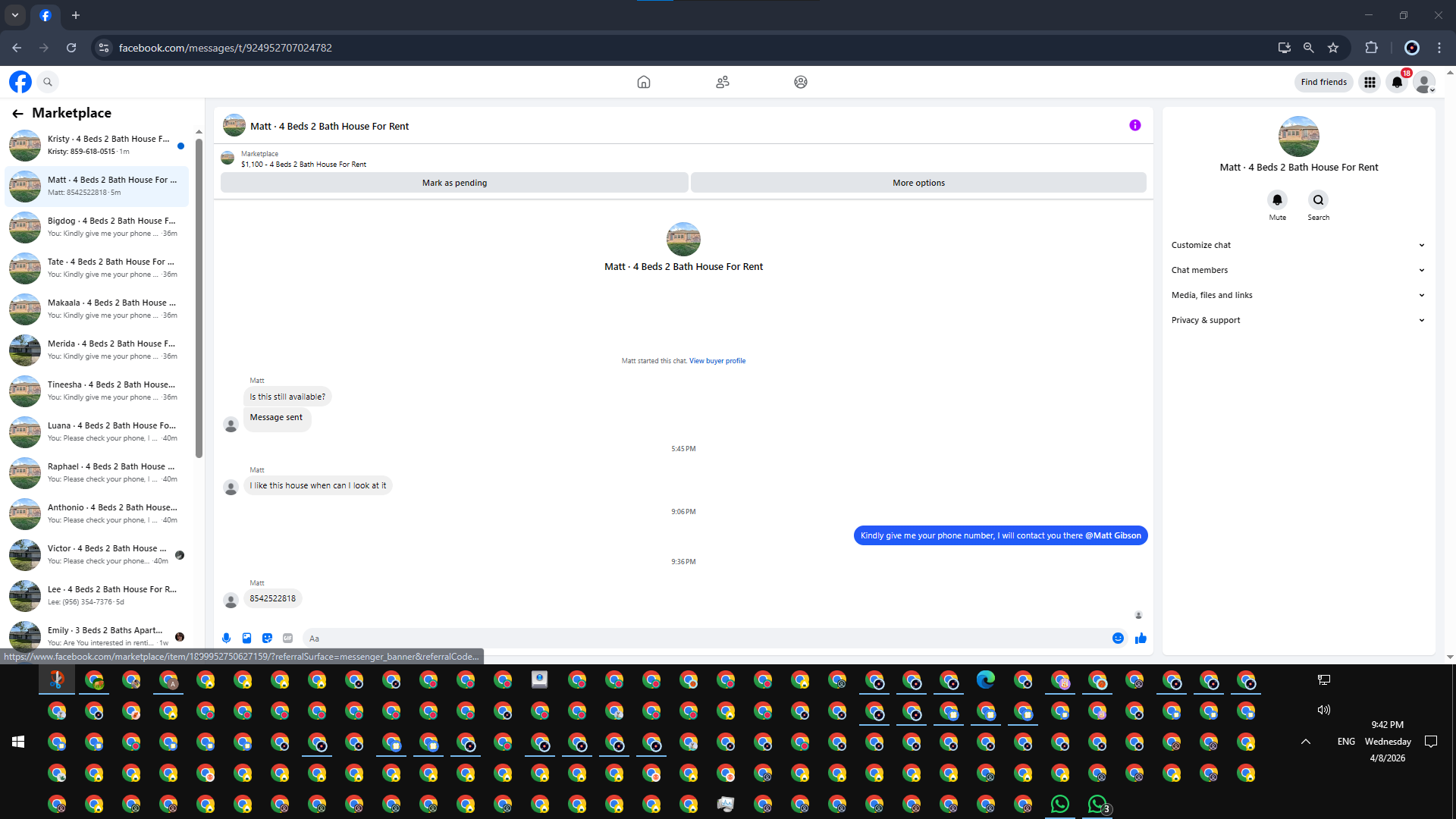1456x819 pixels.
Task: Mute this conversation using the bell
Action: (x=1277, y=200)
